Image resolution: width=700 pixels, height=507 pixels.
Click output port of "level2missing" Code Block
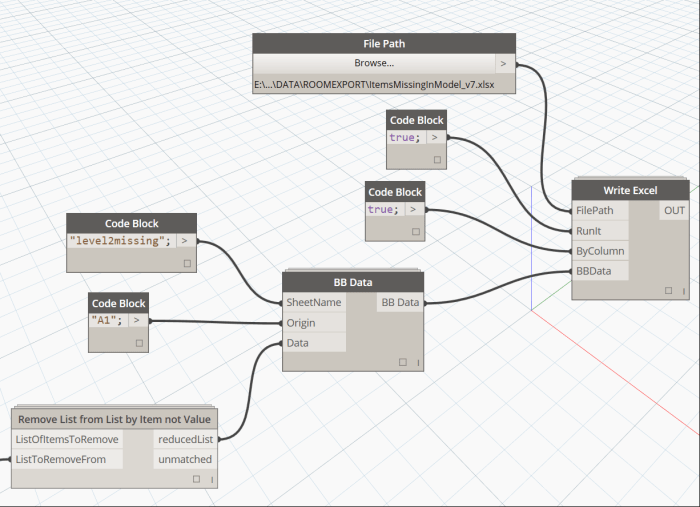point(187,241)
